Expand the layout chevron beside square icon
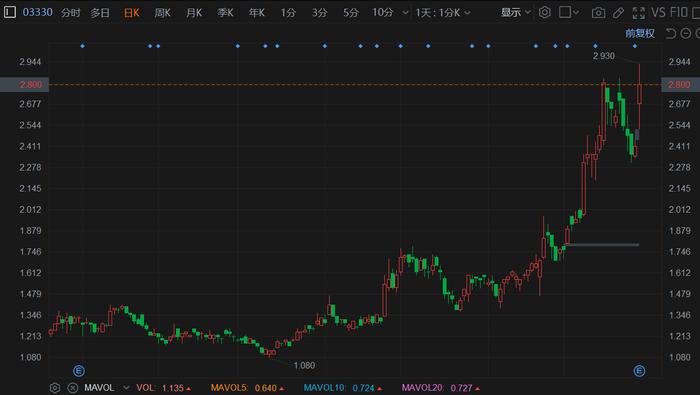 (576, 12)
